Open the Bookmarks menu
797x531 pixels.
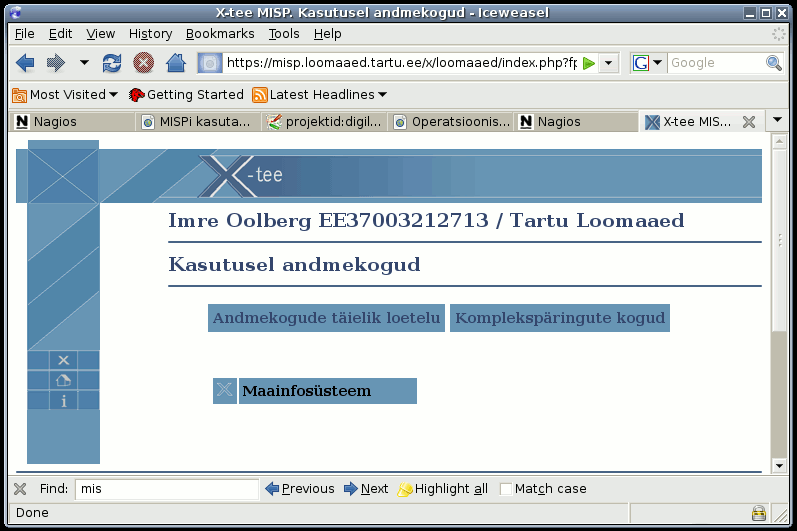click(220, 34)
